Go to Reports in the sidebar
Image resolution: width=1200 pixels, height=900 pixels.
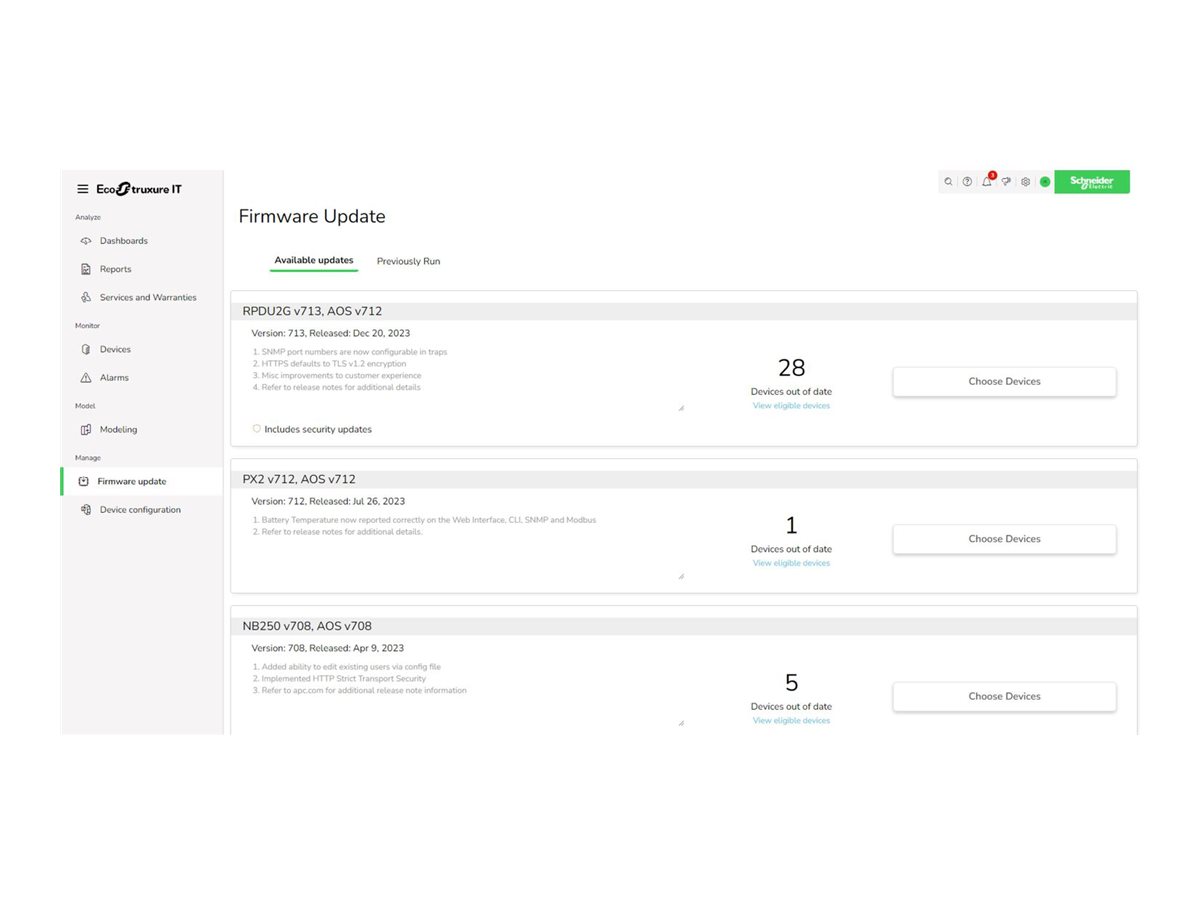click(x=115, y=269)
